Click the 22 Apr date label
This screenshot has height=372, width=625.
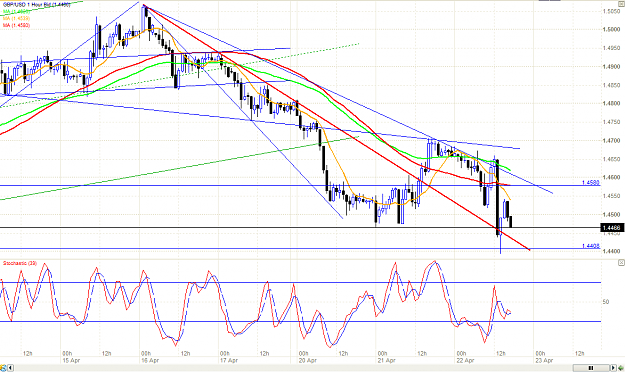[x=466, y=360]
